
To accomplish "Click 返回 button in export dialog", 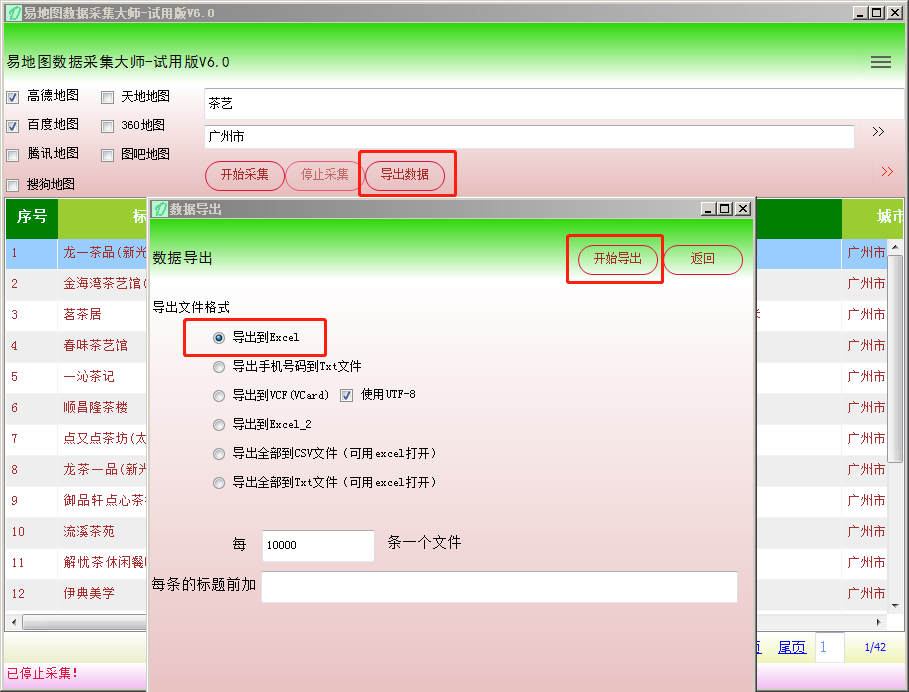I will (703, 259).
